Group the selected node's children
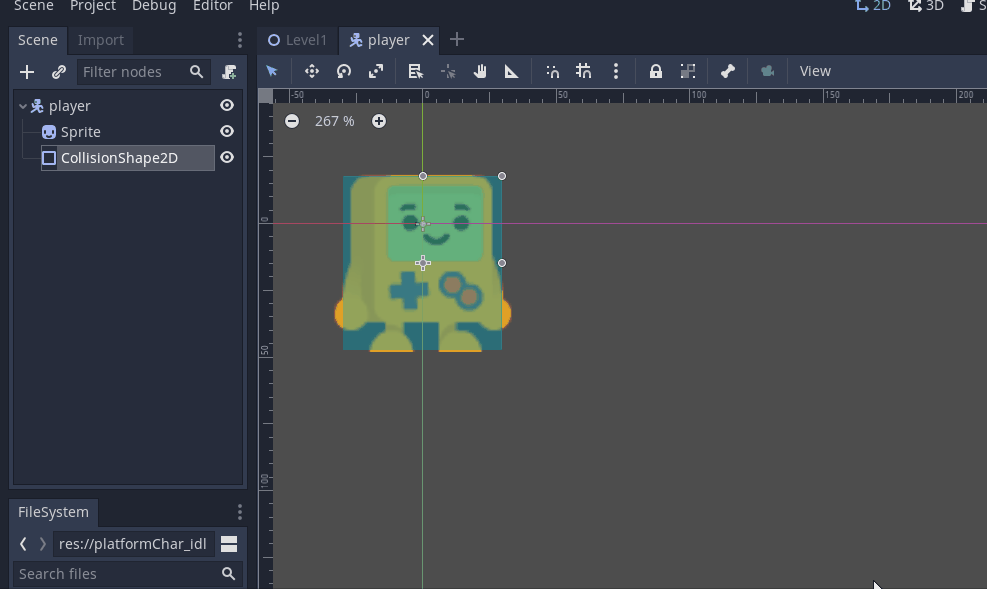This screenshot has width=987, height=589. coord(687,71)
